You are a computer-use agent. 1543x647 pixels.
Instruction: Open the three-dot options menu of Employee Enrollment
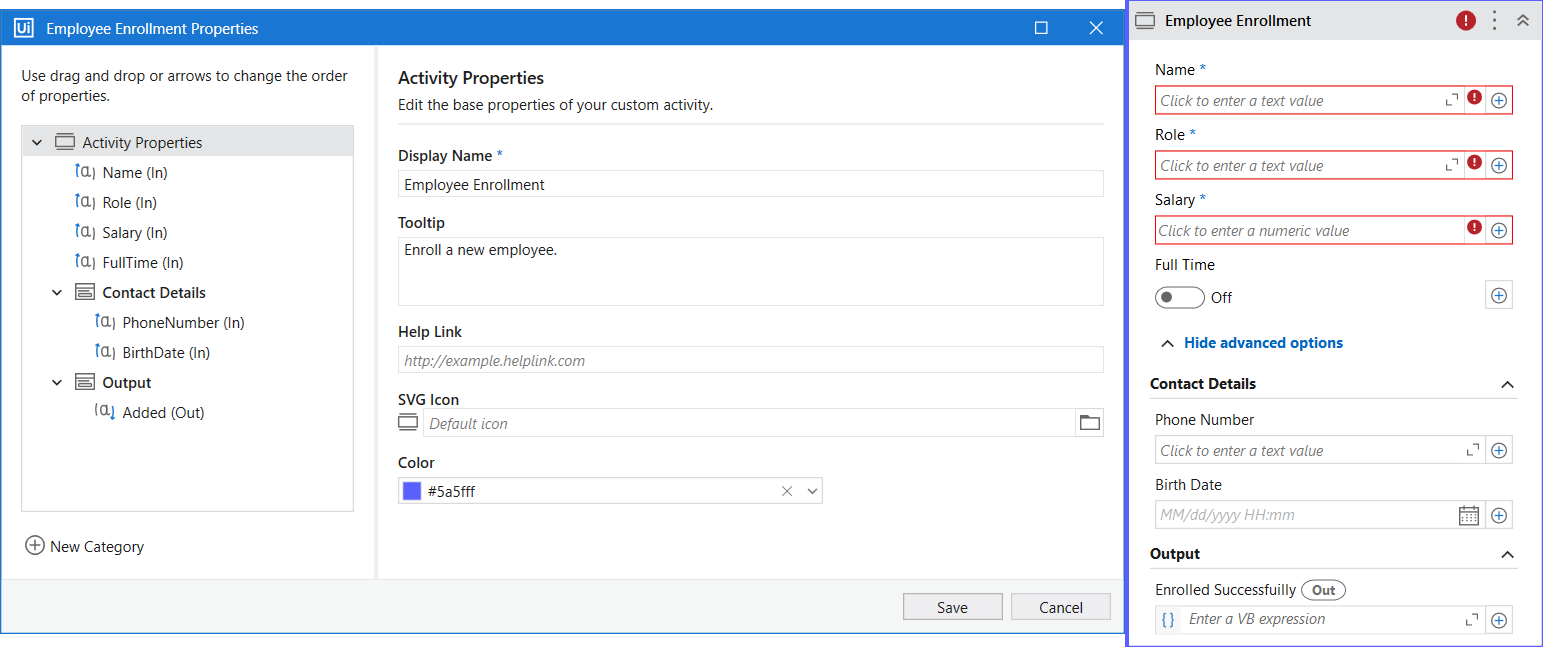1495,20
